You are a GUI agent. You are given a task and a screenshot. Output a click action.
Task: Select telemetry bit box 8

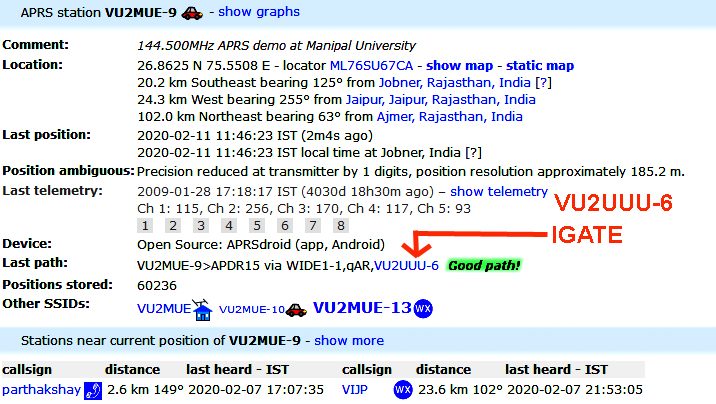click(341, 226)
